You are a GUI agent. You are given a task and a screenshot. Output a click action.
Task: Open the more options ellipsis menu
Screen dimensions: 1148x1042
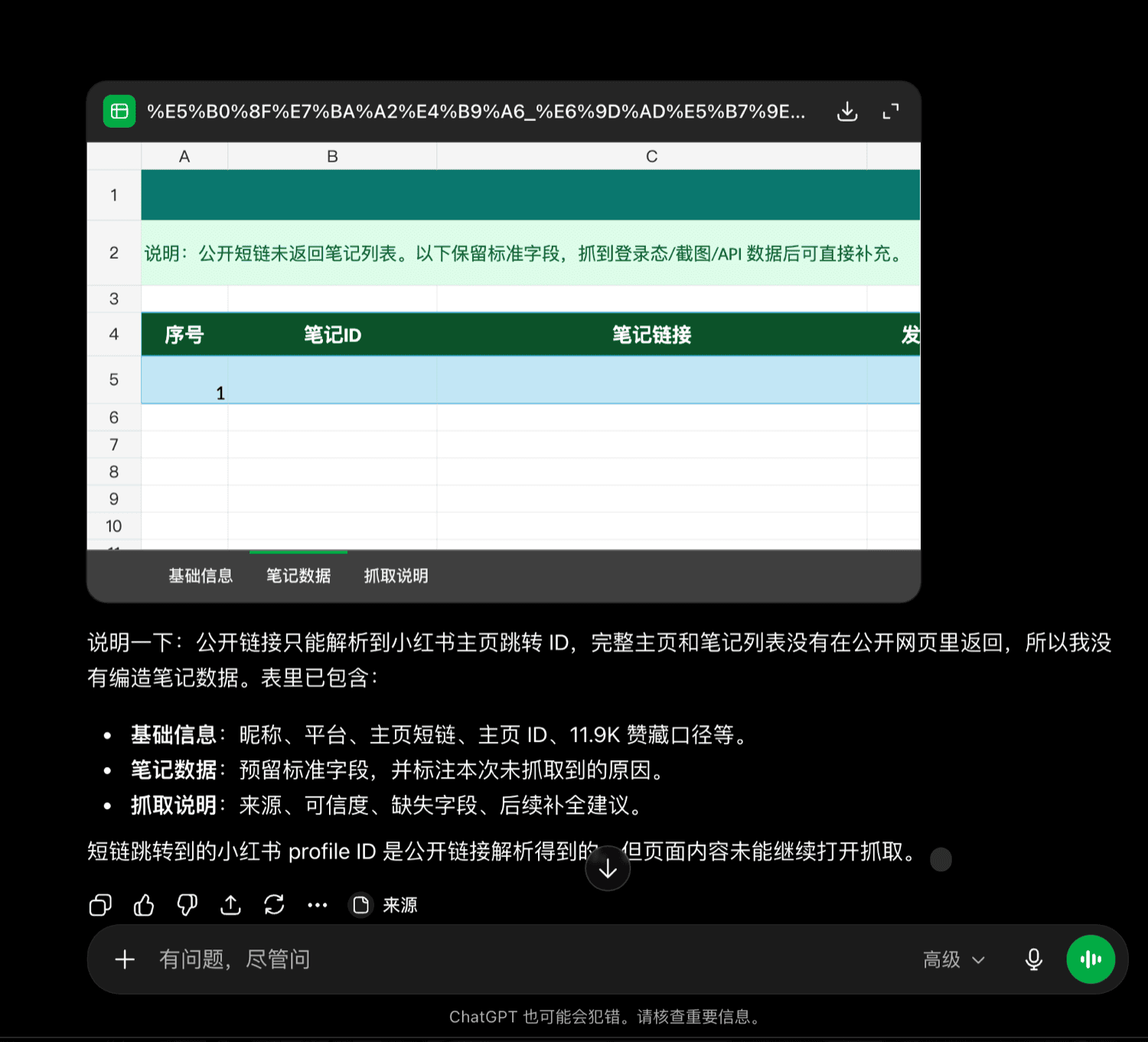317,905
